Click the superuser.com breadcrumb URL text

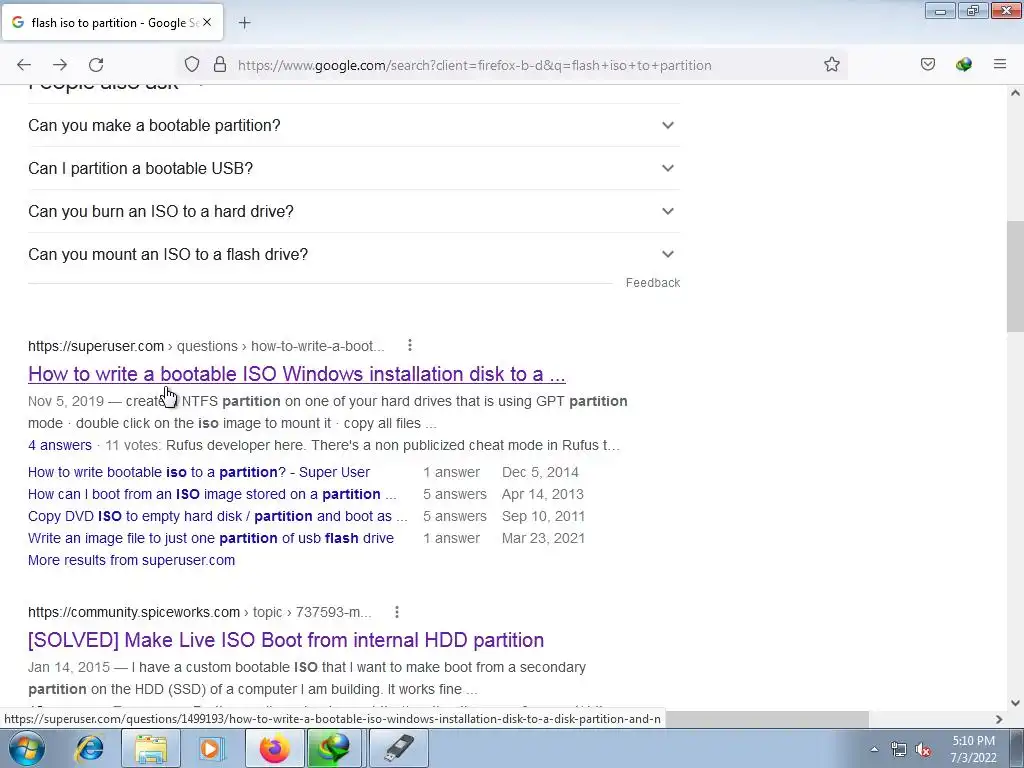point(206,346)
